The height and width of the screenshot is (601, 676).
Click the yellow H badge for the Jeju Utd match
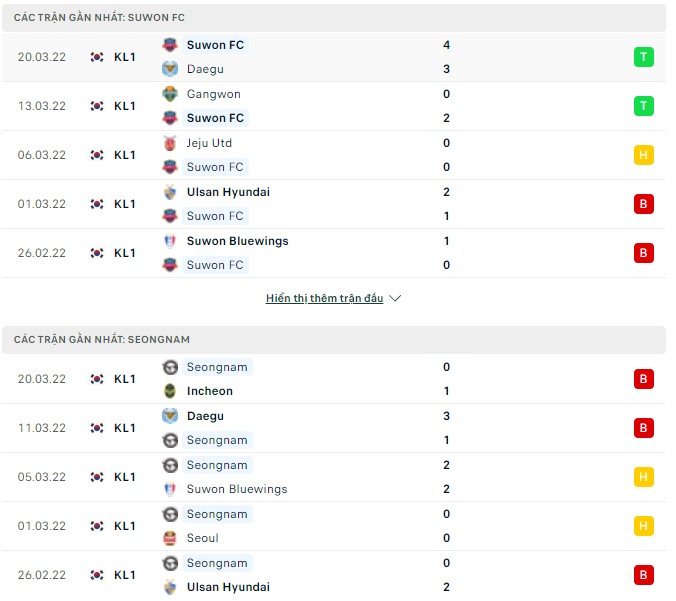click(644, 155)
